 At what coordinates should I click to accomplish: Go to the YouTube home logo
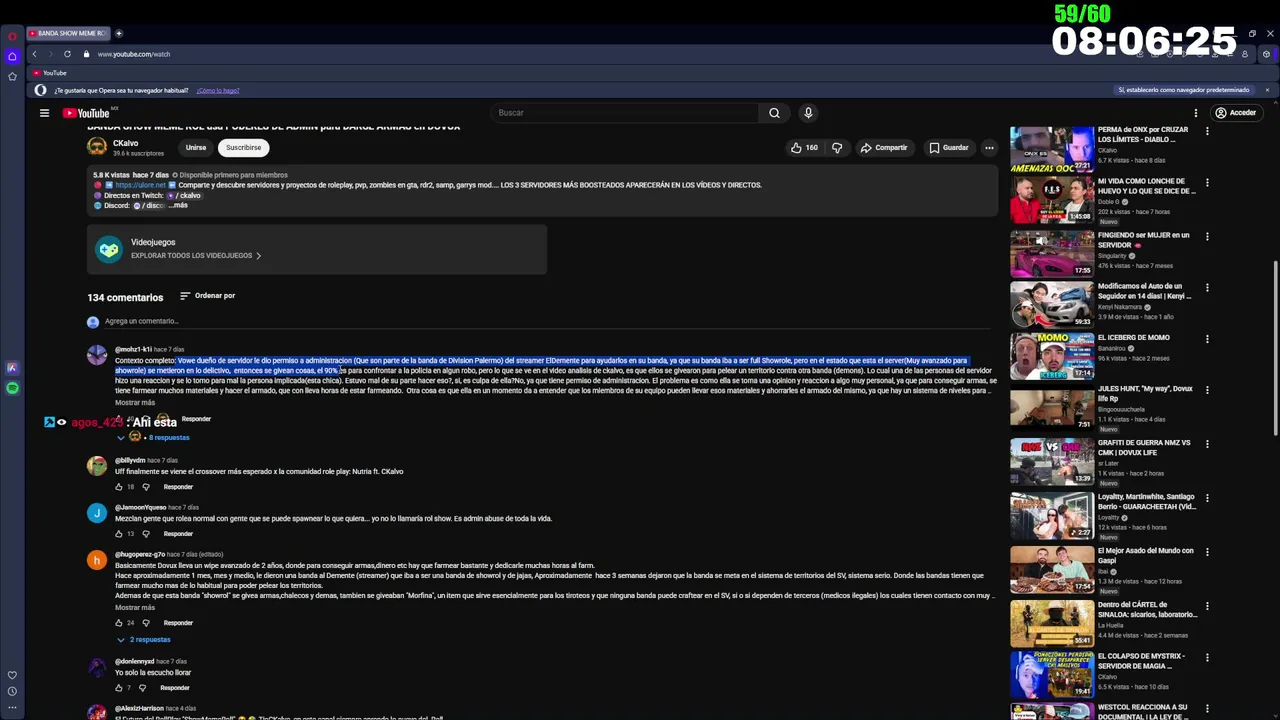[87, 113]
